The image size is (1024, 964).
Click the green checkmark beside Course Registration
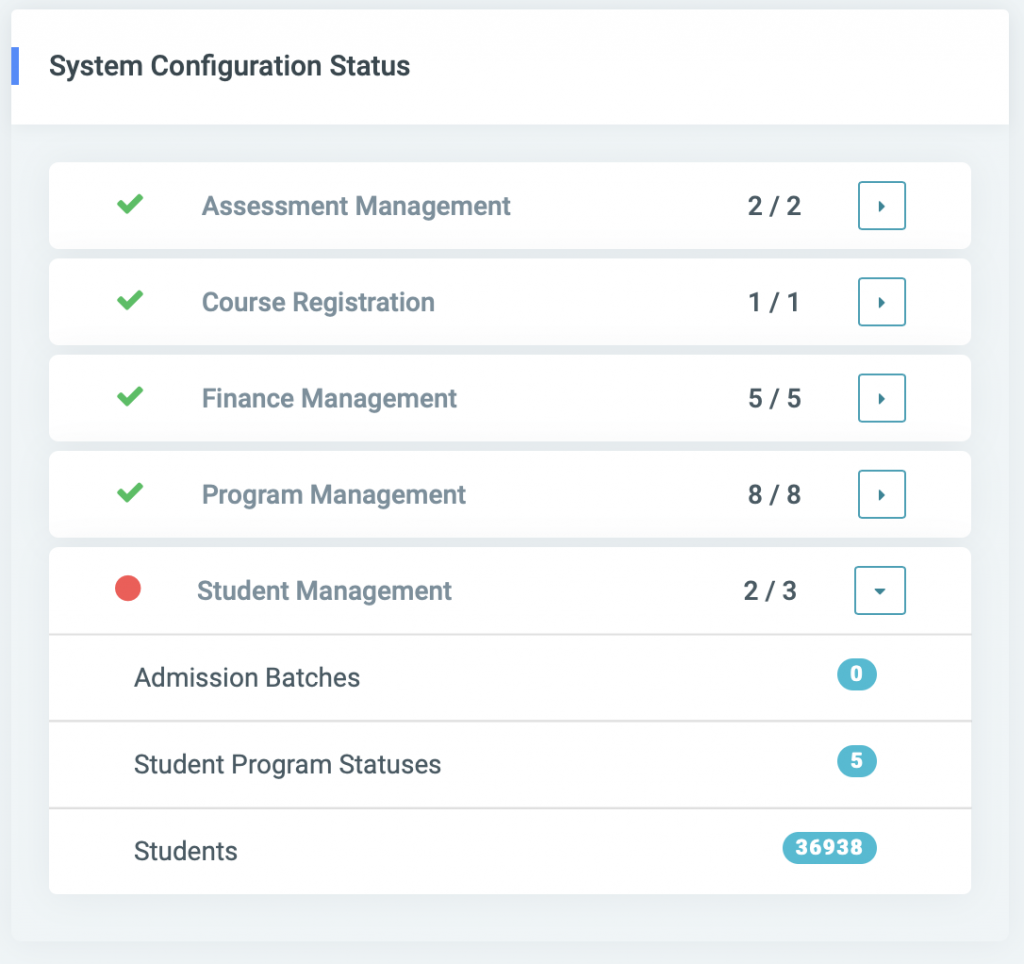129,301
